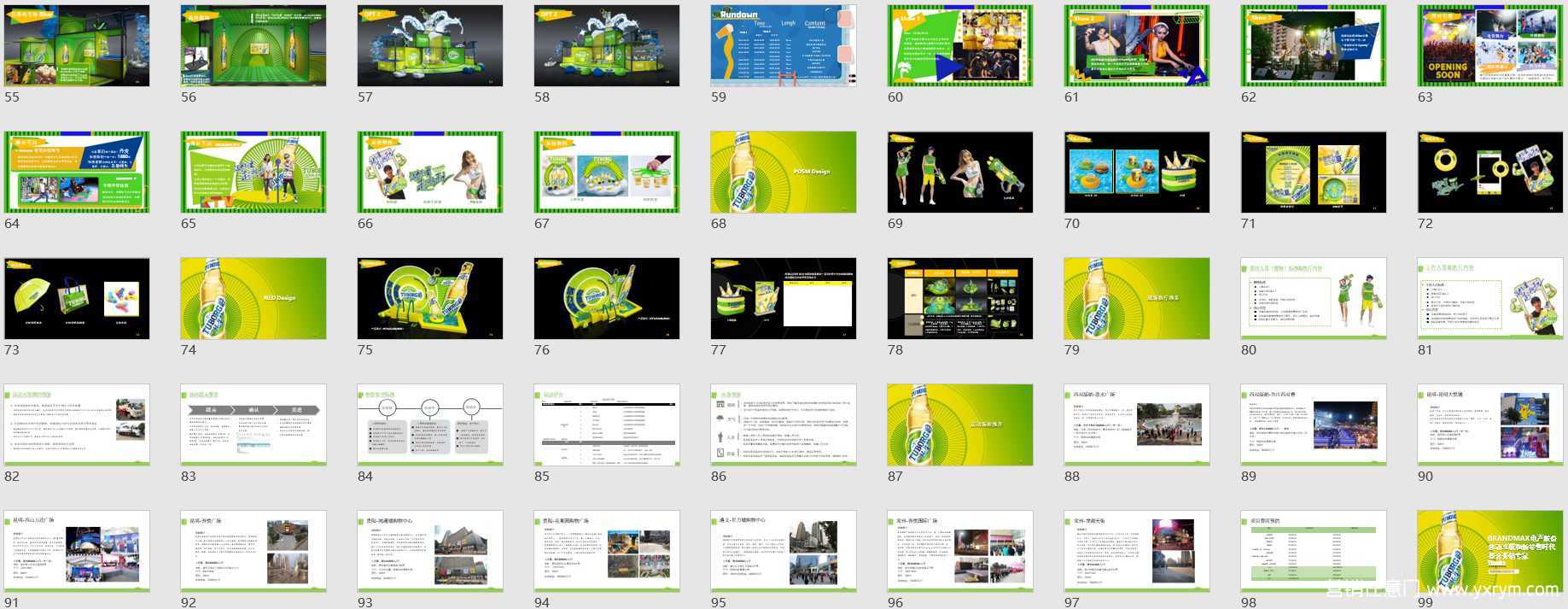
Task: Choose slide 84 with three circles flowchart
Action: click(x=430, y=425)
